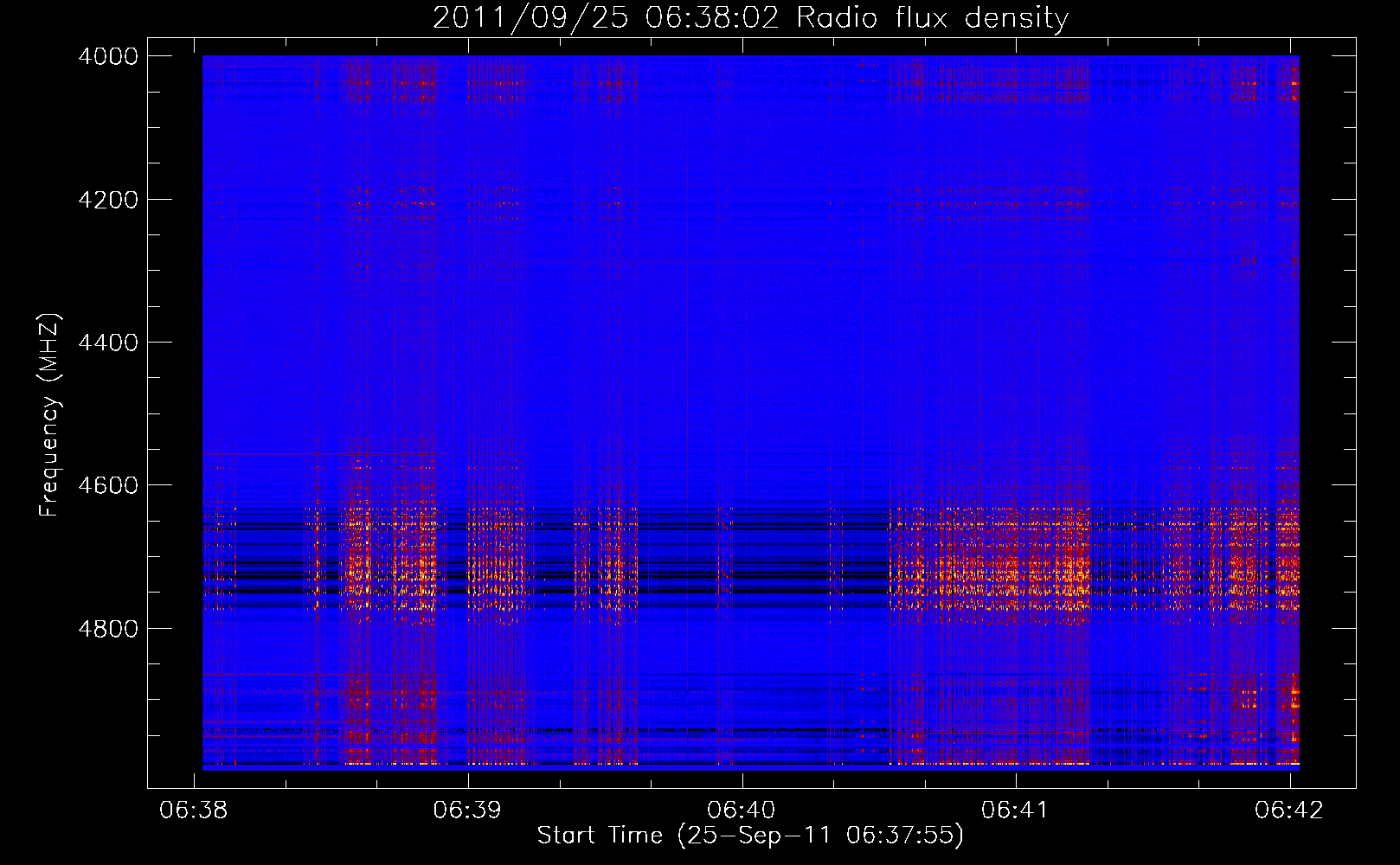
Task: Click the 4400 frequency axis label
Action: [x=108, y=343]
